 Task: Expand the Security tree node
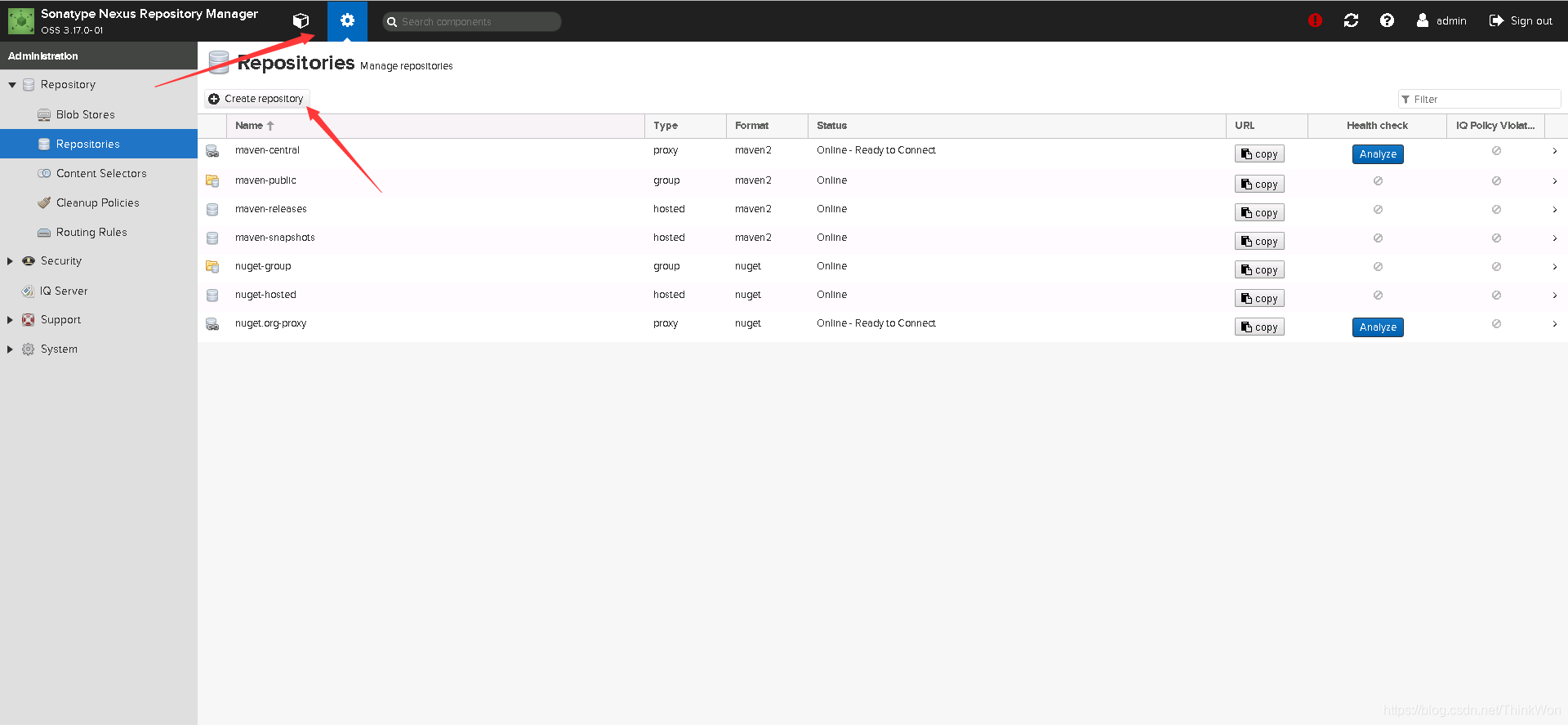pyautogui.click(x=10, y=261)
